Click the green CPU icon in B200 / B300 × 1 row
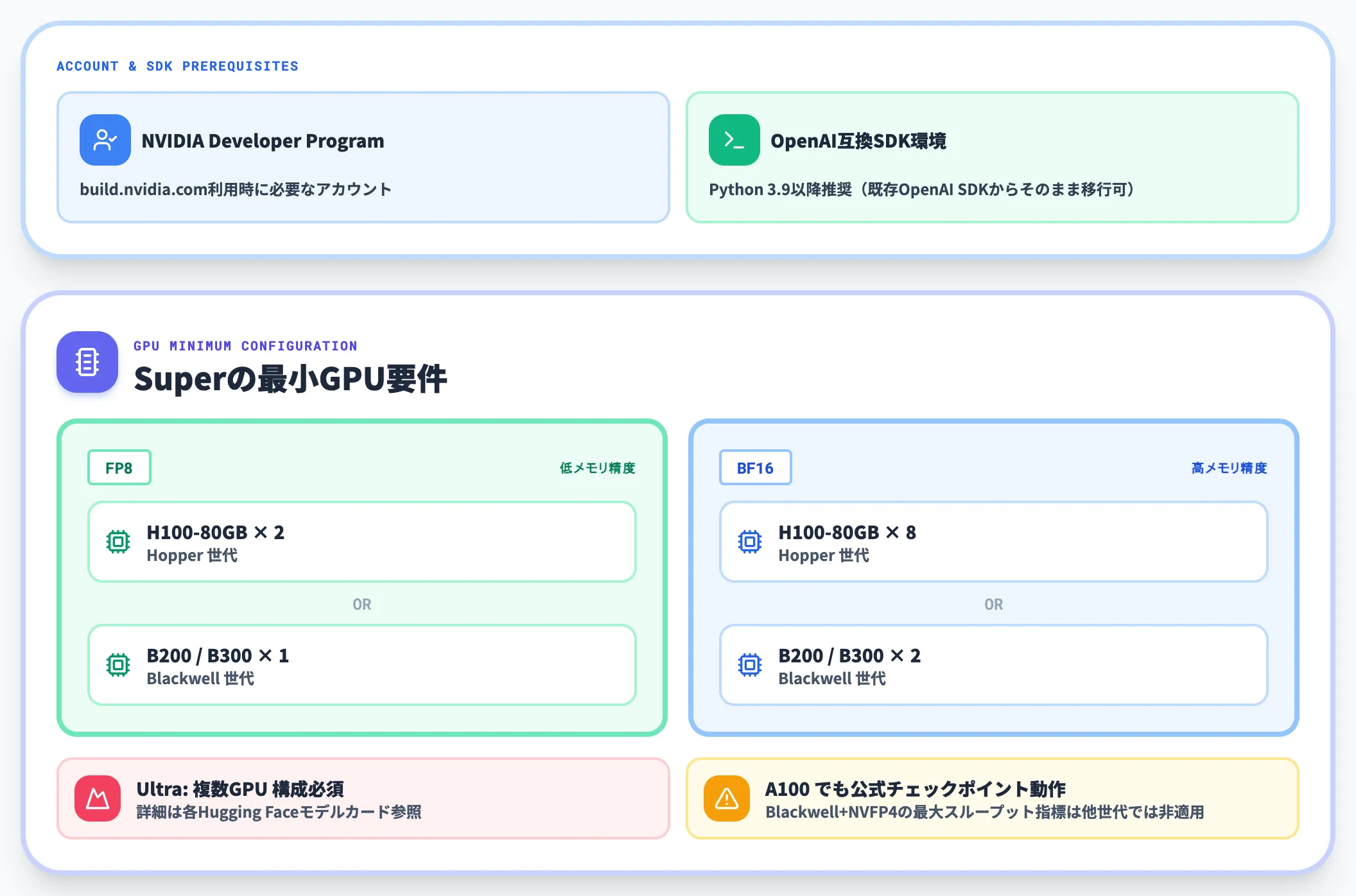The image size is (1356, 896). [118, 665]
